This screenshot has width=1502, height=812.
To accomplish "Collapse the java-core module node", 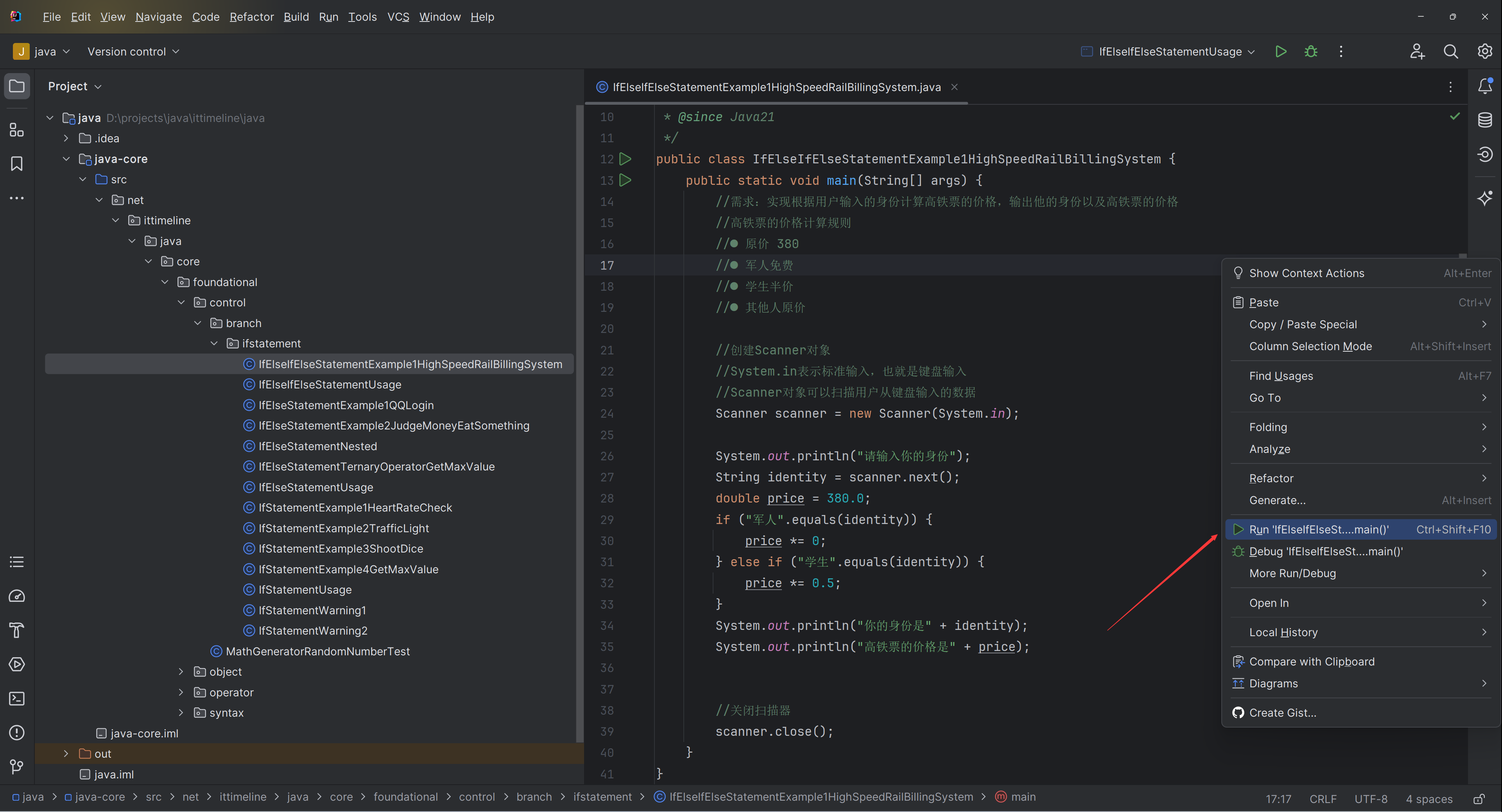I will pos(66,159).
